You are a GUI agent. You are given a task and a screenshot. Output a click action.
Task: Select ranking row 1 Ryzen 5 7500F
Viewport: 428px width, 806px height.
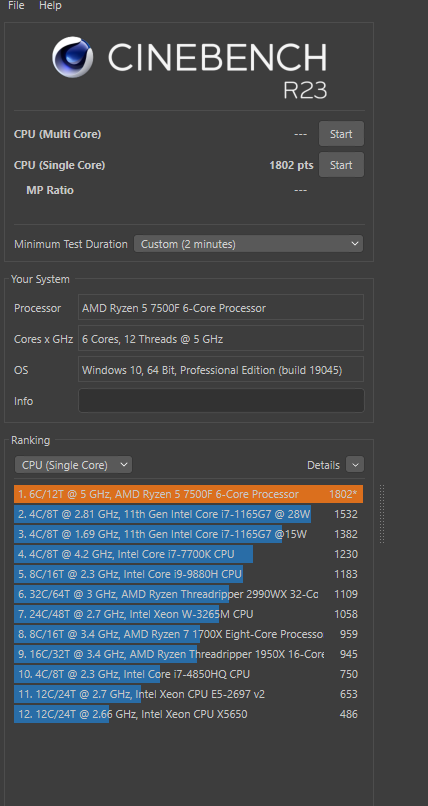(x=189, y=494)
